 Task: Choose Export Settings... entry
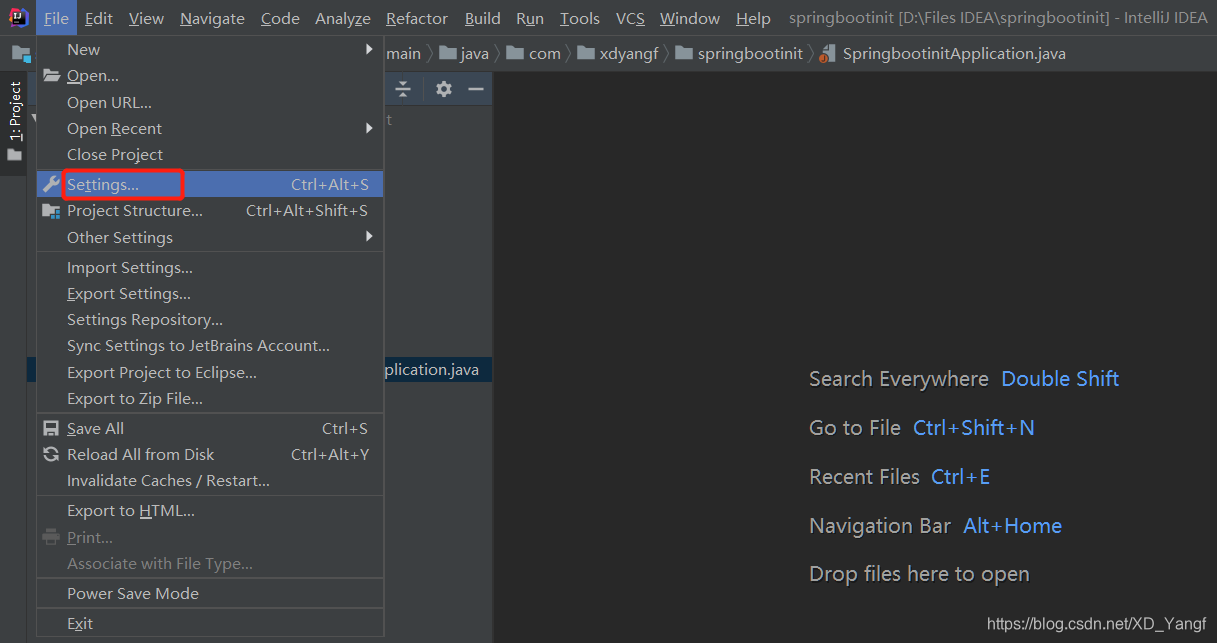click(210, 293)
